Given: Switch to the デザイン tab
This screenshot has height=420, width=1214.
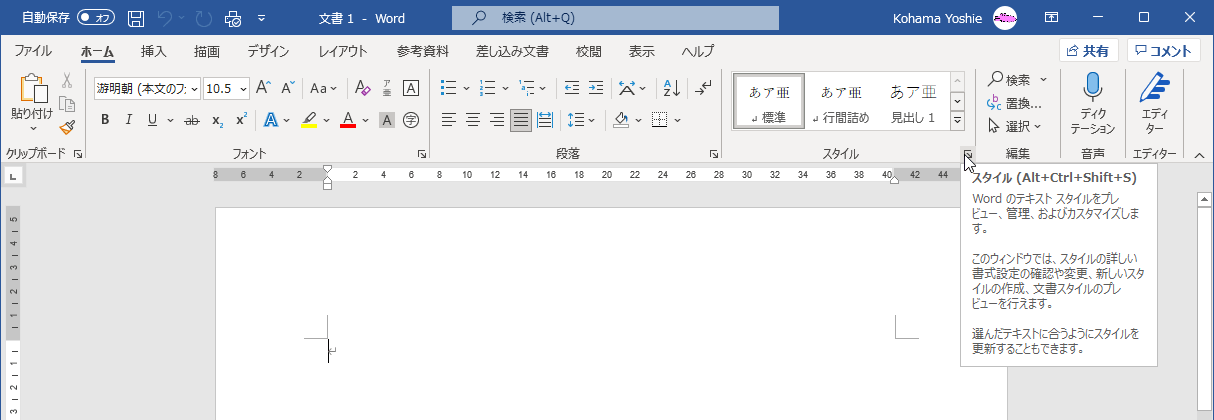Looking at the screenshot, I should (x=268, y=51).
